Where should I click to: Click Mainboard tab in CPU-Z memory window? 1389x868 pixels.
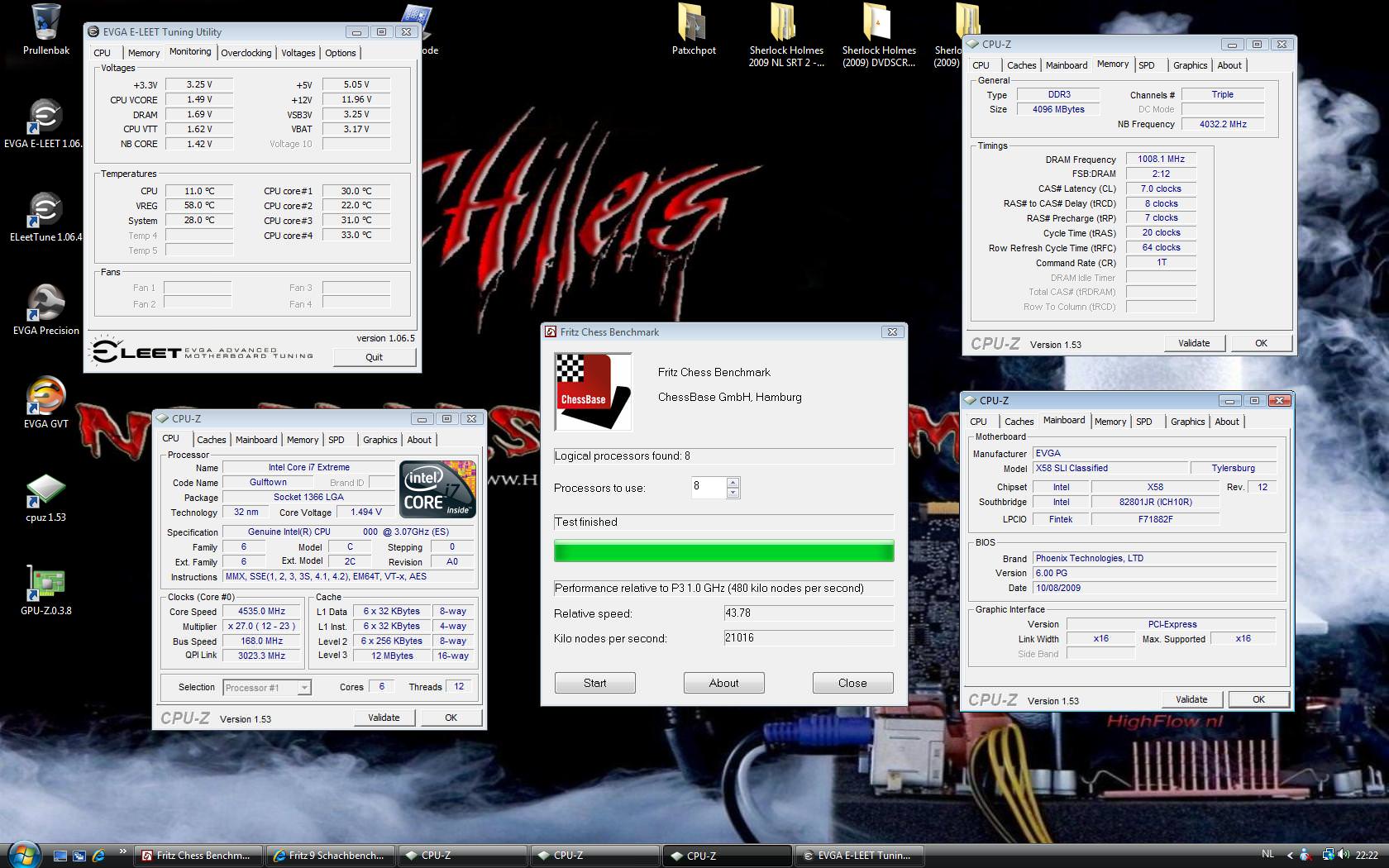[x=1067, y=65]
